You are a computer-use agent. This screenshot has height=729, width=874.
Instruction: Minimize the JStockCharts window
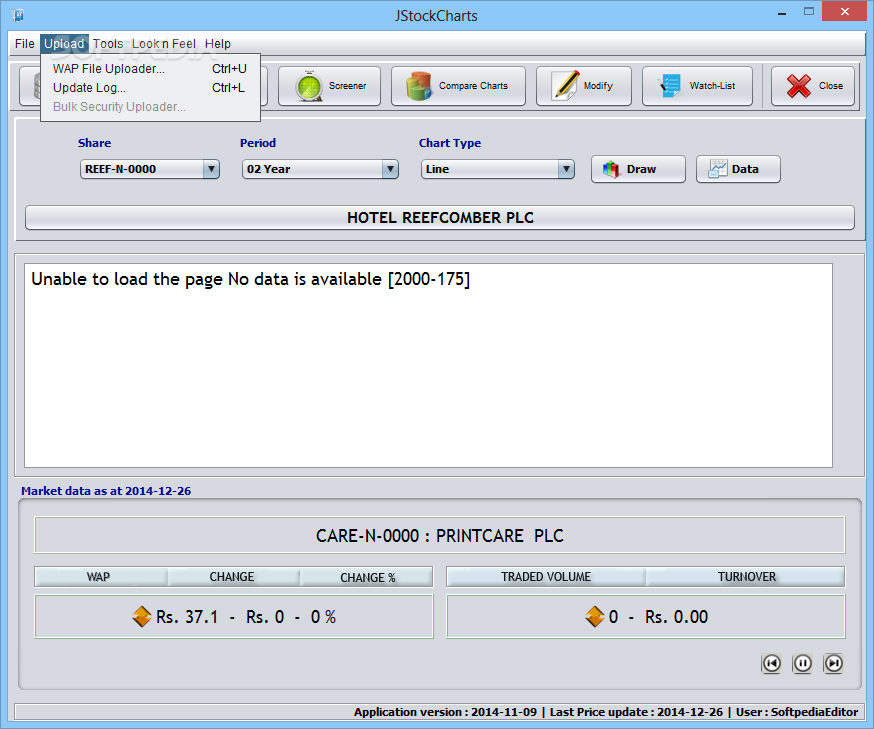tap(782, 13)
